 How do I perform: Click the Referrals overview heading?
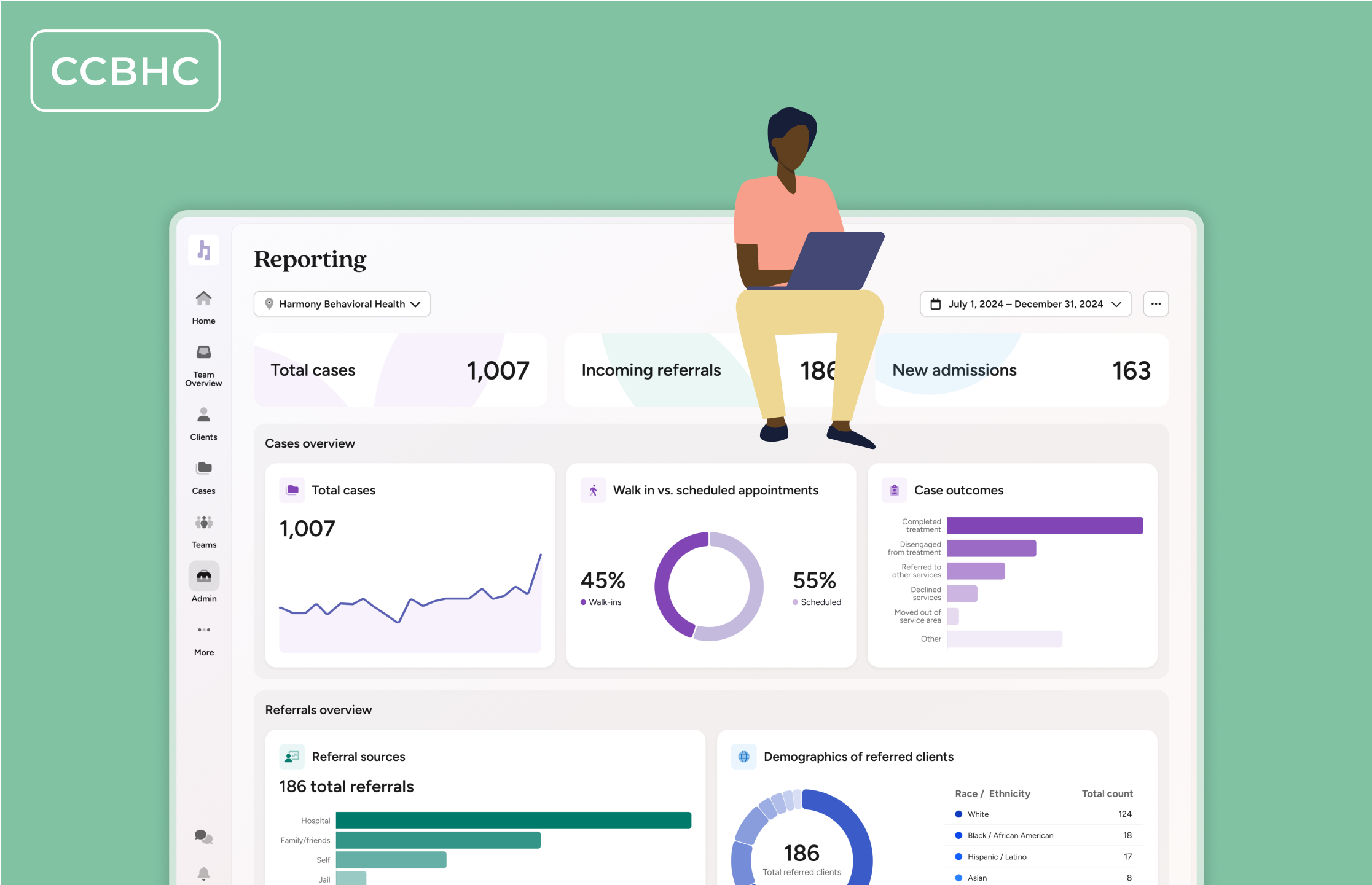click(x=318, y=710)
